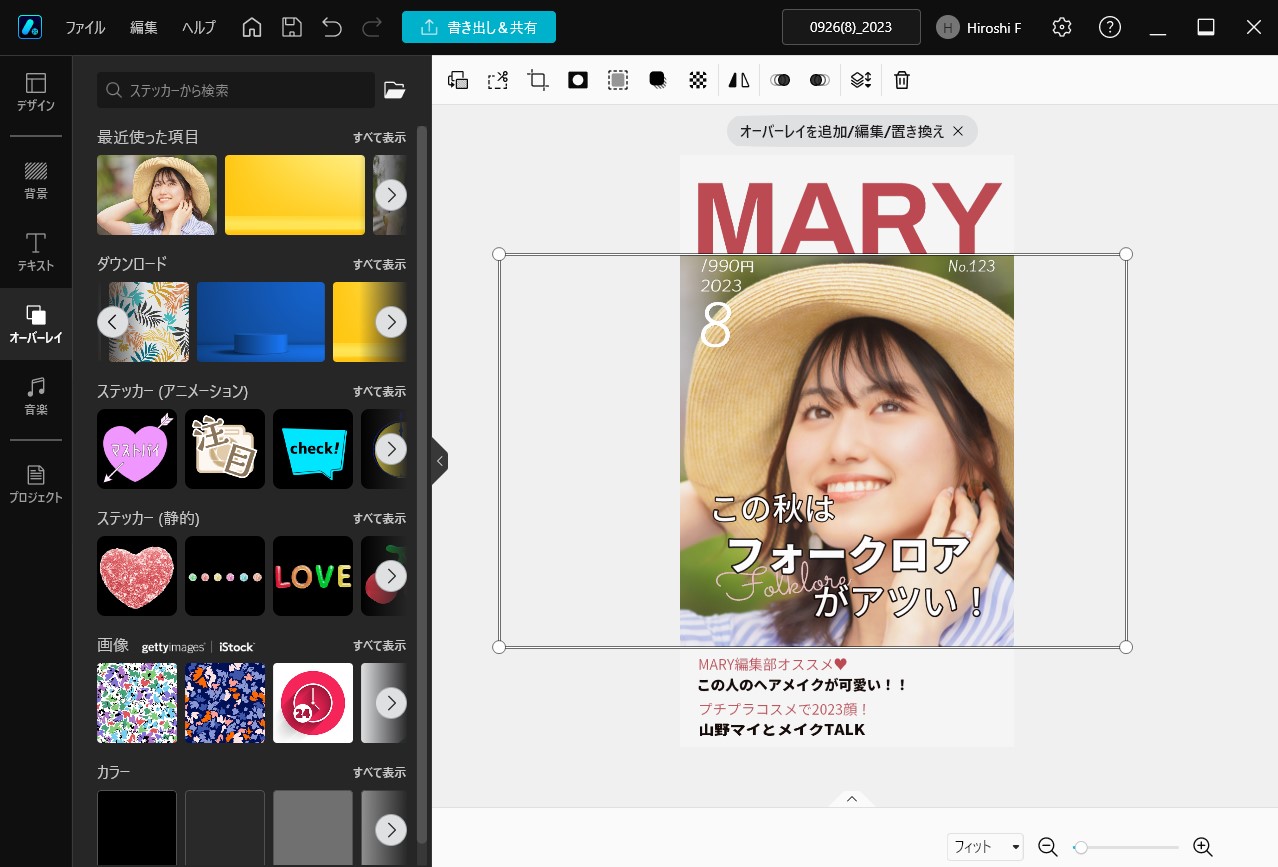This screenshot has width=1278, height=867.
Task: Click the Delete trash can icon
Action: tap(902, 81)
